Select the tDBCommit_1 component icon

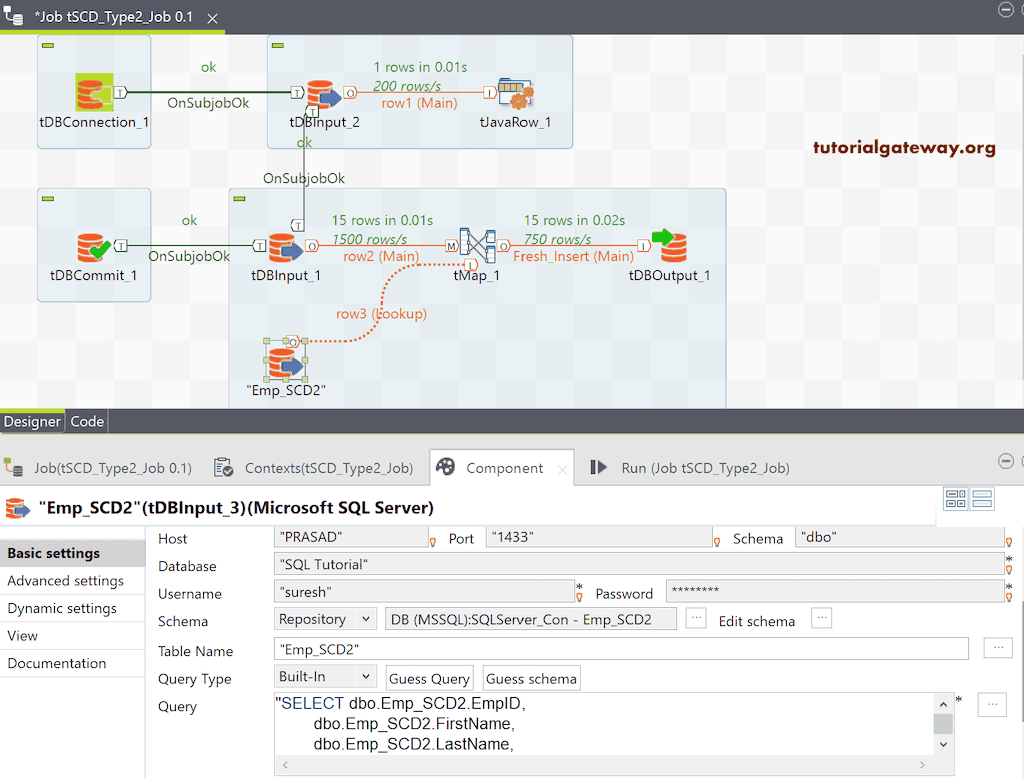[93, 244]
